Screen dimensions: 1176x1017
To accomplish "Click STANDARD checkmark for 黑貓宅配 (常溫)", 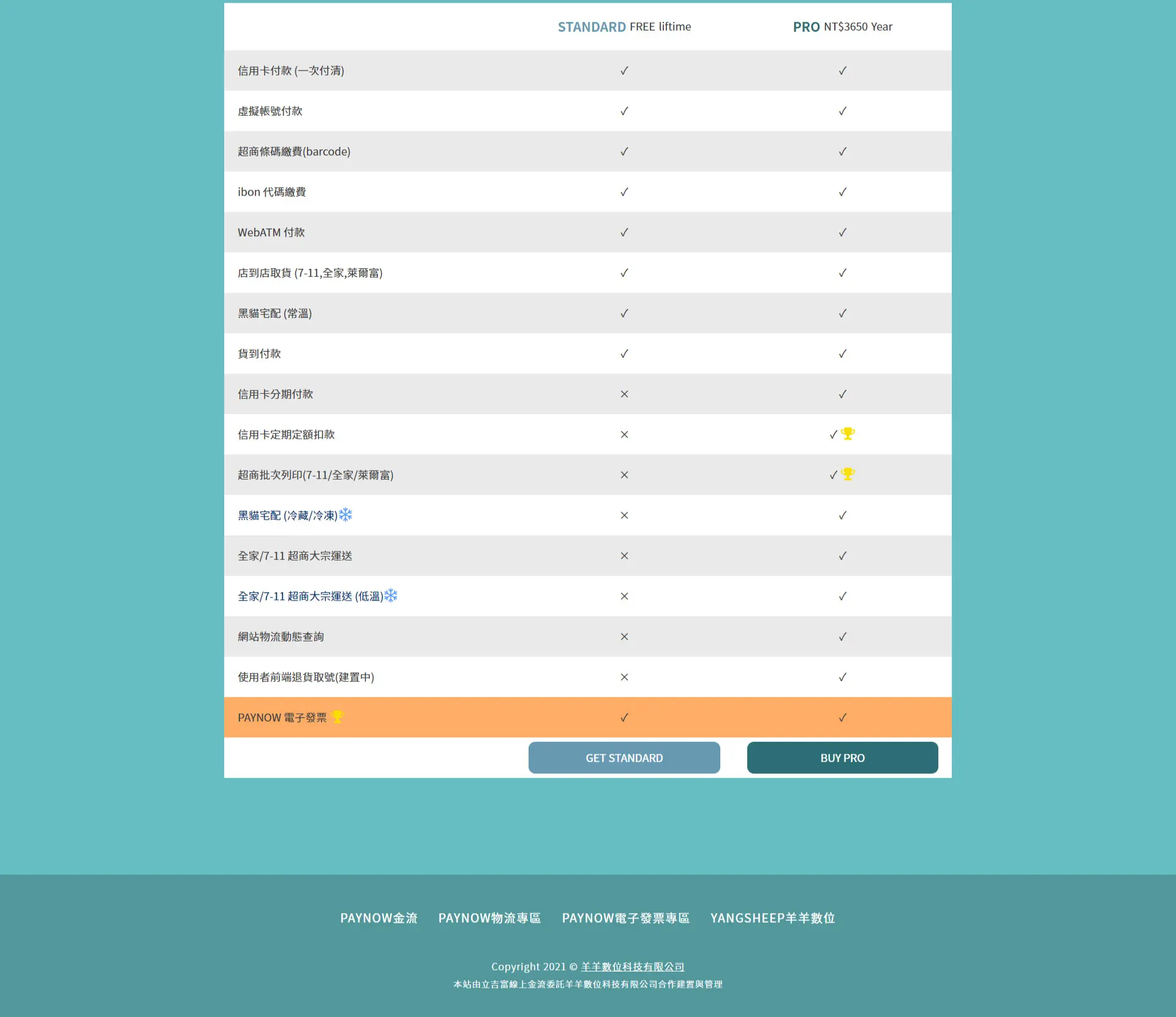I will click(x=624, y=313).
